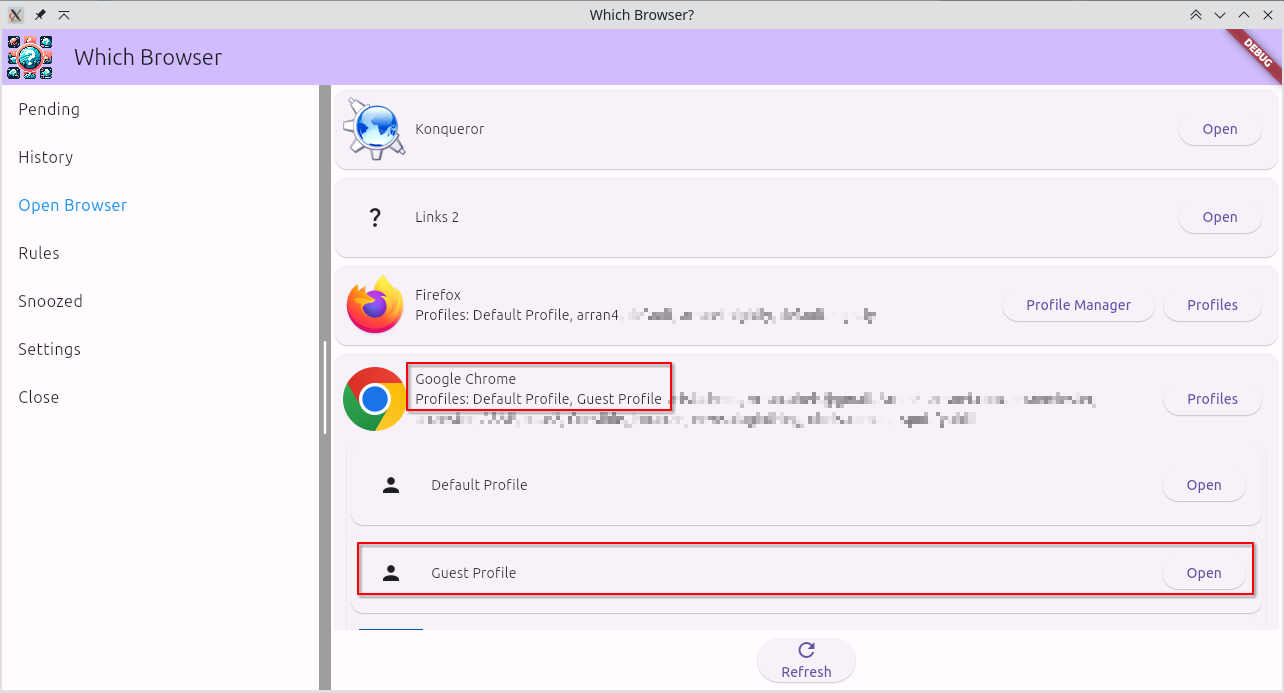Viewport: 1284px width, 693px height.
Task: Click the double-chevron shade button in title bar
Action: click(1196, 15)
